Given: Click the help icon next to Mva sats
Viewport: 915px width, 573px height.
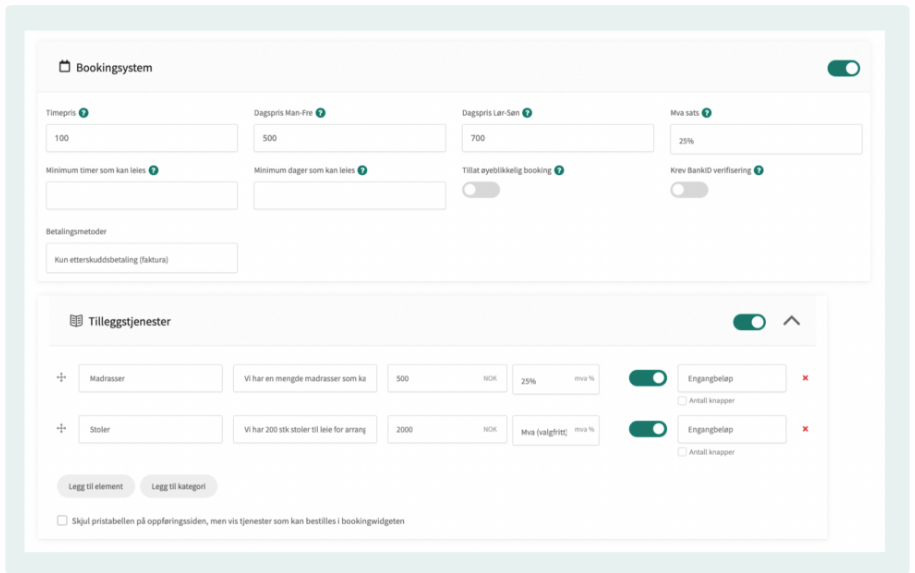Looking at the screenshot, I should 706,113.
